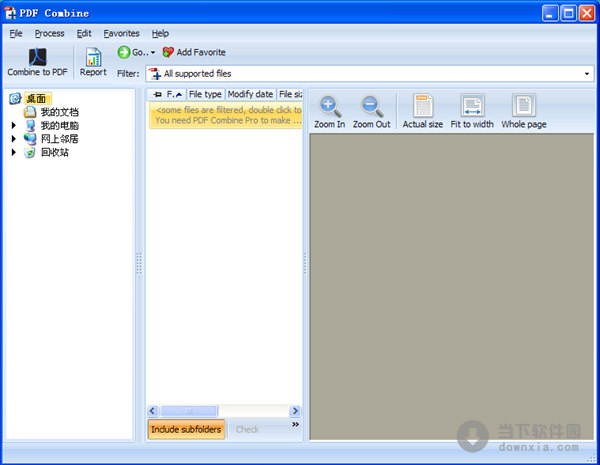Viewport: 600px width, 465px height.
Task: Click file list scroll right arrow
Action: tap(295, 411)
